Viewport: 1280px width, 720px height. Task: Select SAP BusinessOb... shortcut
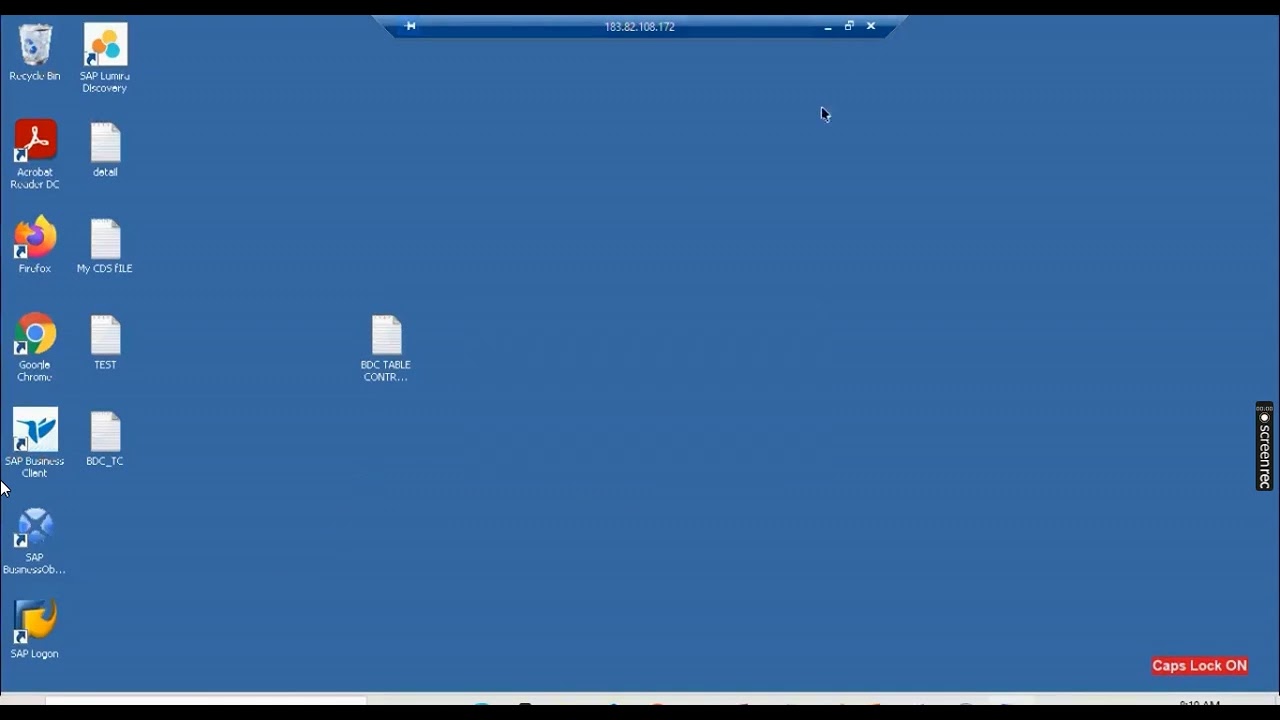point(35,541)
